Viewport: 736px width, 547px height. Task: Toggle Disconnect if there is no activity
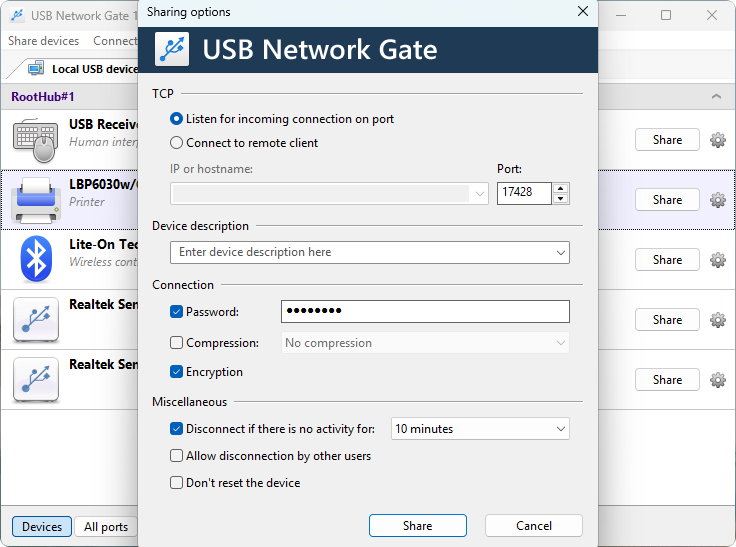pyautogui.click(x=176, y=429)
